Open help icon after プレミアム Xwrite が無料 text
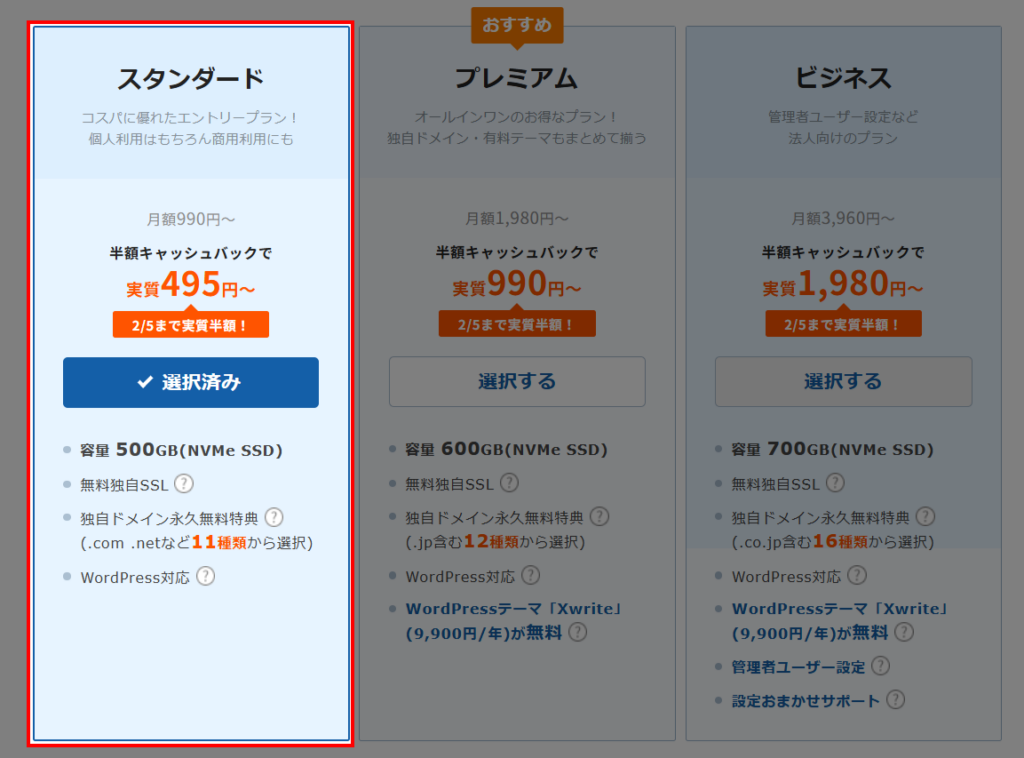 (578, 632)
